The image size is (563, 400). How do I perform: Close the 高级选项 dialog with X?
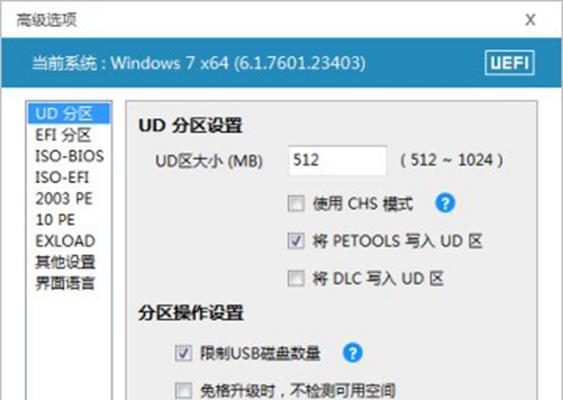[x=530, y=19]
